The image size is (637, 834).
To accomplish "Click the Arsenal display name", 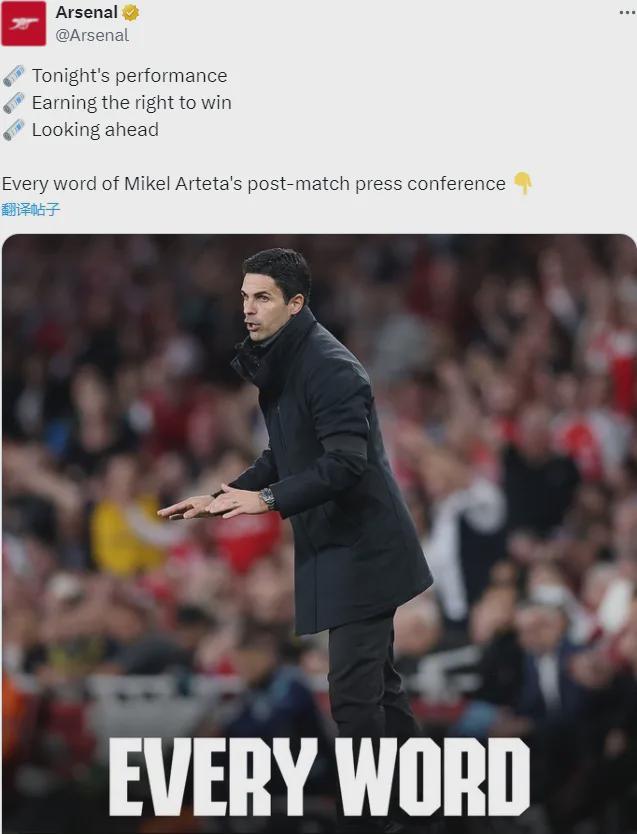I will pos(86,12).
